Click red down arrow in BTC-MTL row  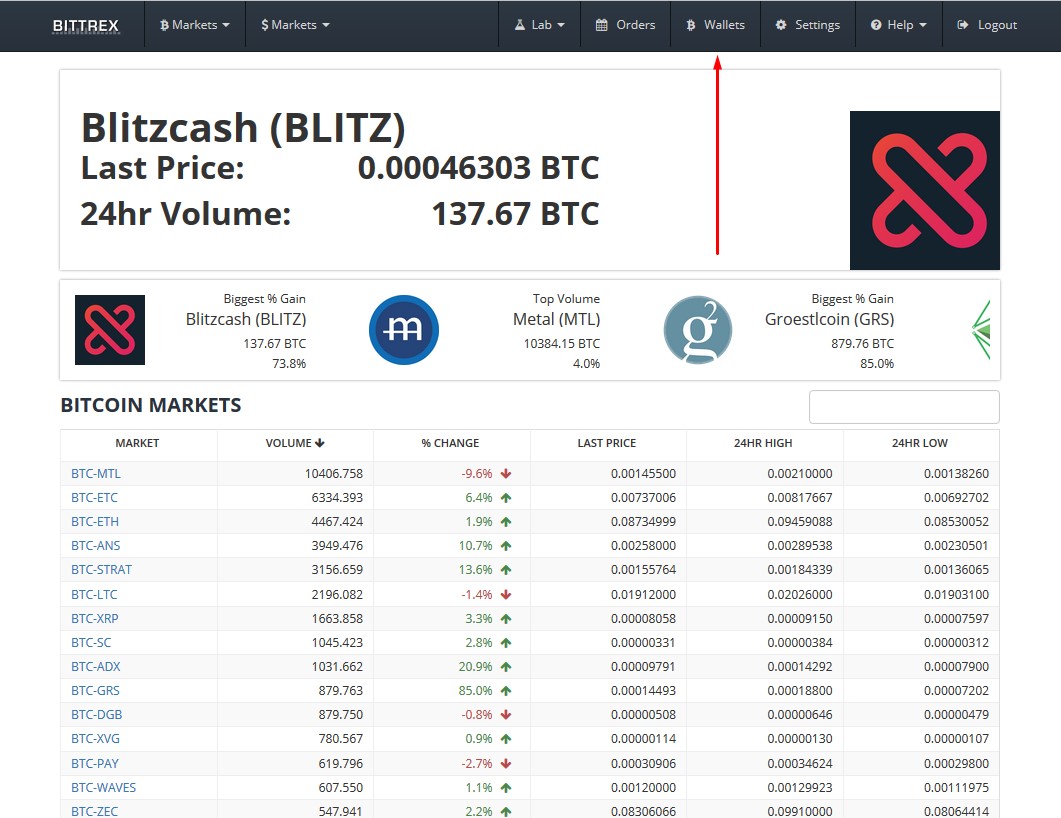coord(505,474)
